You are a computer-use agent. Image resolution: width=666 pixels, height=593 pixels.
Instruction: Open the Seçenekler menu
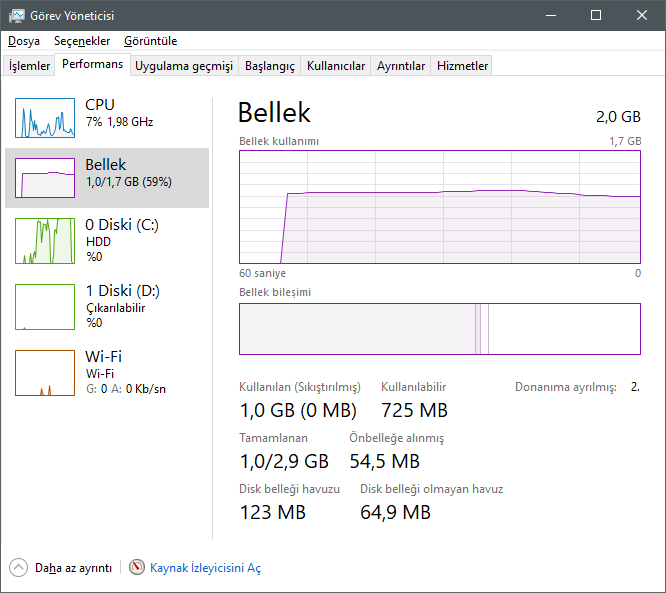(x=82, y=41)
